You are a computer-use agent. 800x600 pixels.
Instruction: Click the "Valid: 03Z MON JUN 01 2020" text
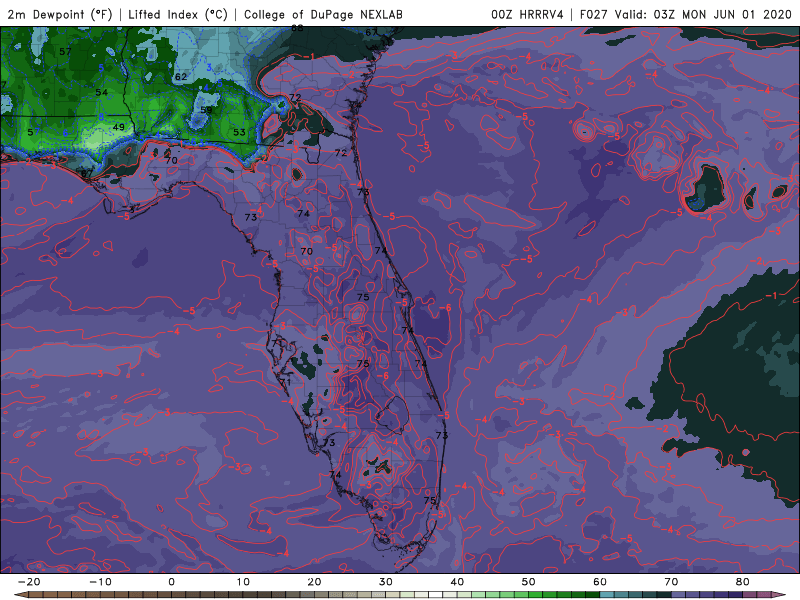coord(703,14)
